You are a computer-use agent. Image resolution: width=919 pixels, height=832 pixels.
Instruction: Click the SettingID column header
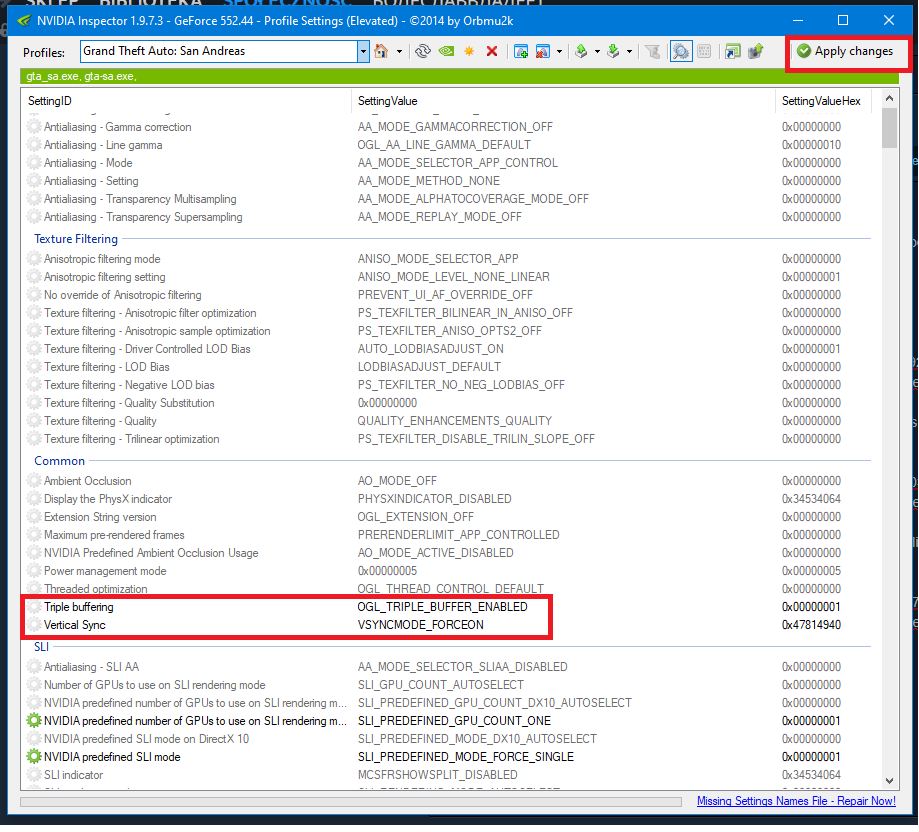tap(186, 101)
